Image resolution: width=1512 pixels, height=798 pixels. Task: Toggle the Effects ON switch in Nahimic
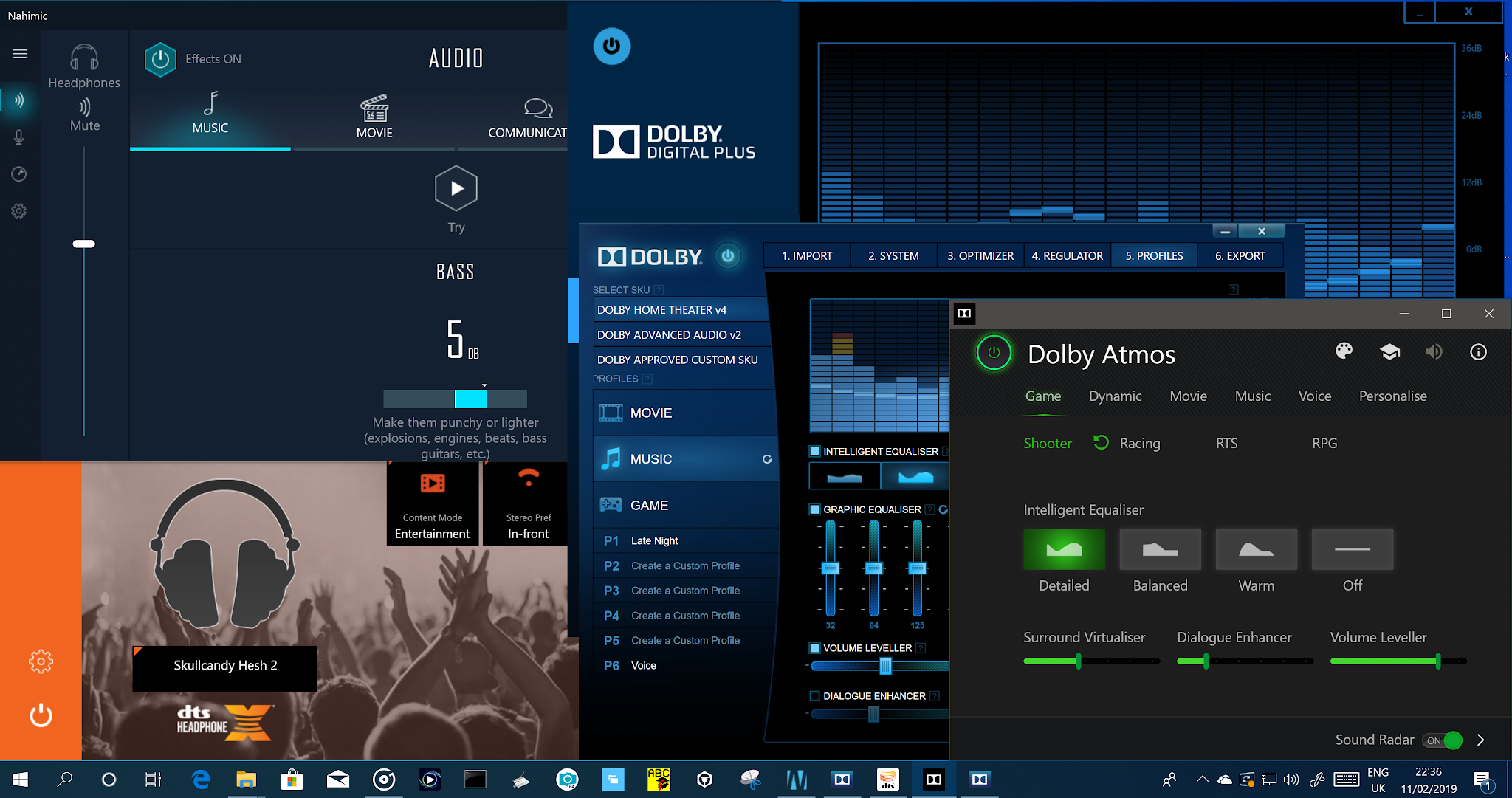click(160, 59)
